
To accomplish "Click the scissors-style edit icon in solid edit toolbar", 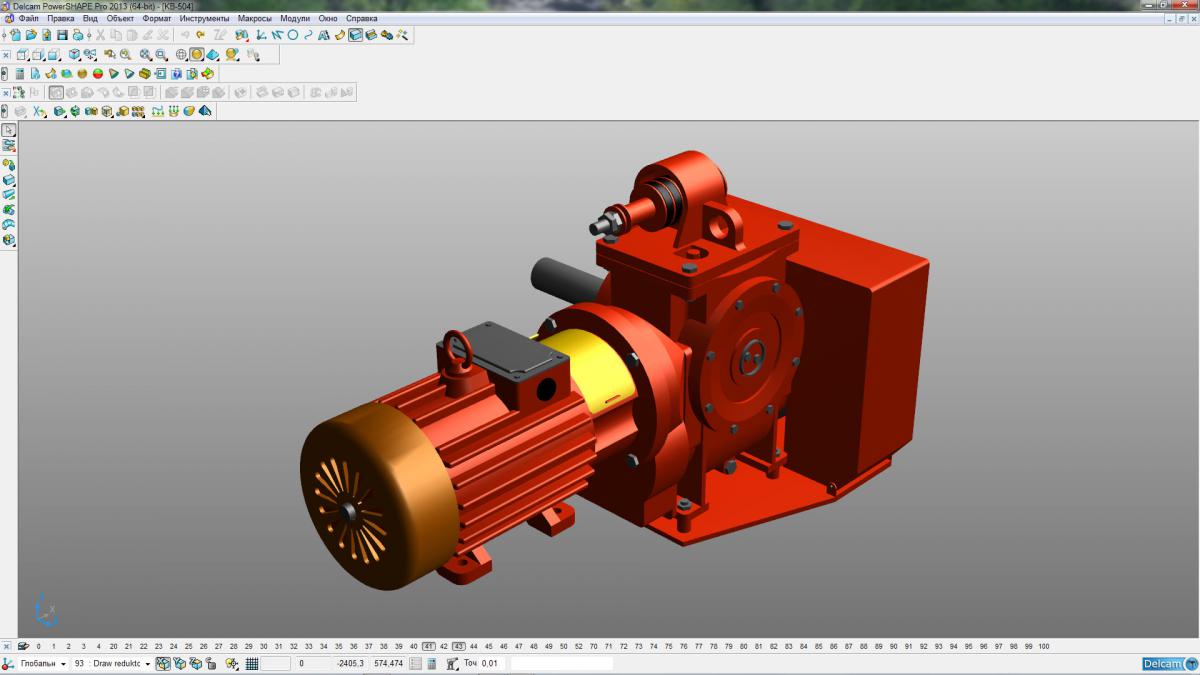I will [x=38, y=111].
